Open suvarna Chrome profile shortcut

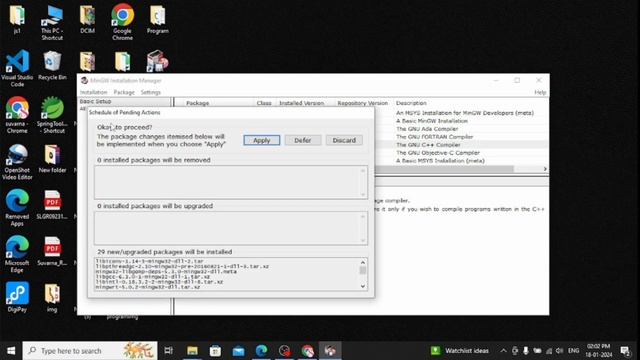[17, 115]
